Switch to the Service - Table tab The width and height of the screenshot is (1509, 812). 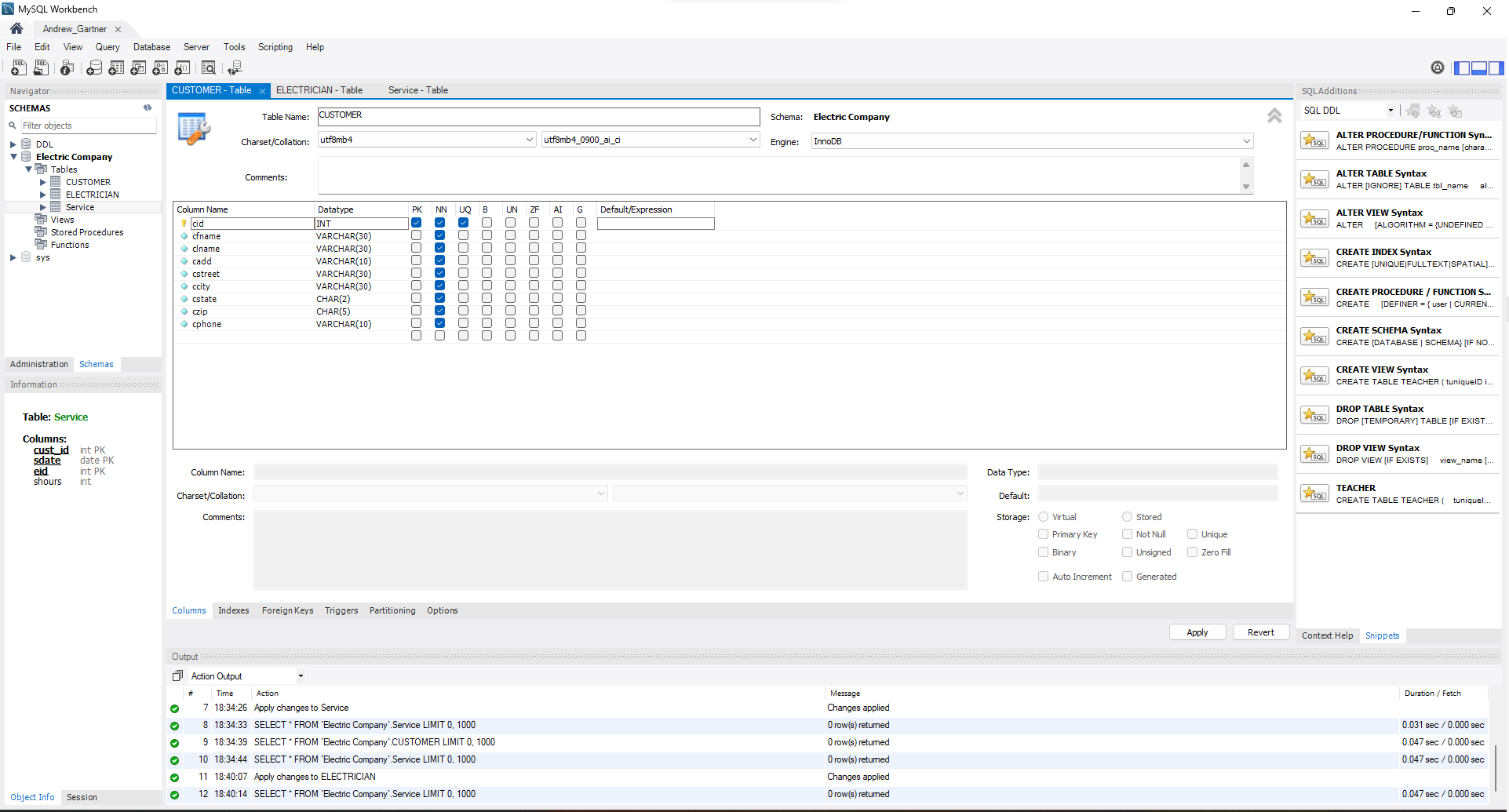418,90
